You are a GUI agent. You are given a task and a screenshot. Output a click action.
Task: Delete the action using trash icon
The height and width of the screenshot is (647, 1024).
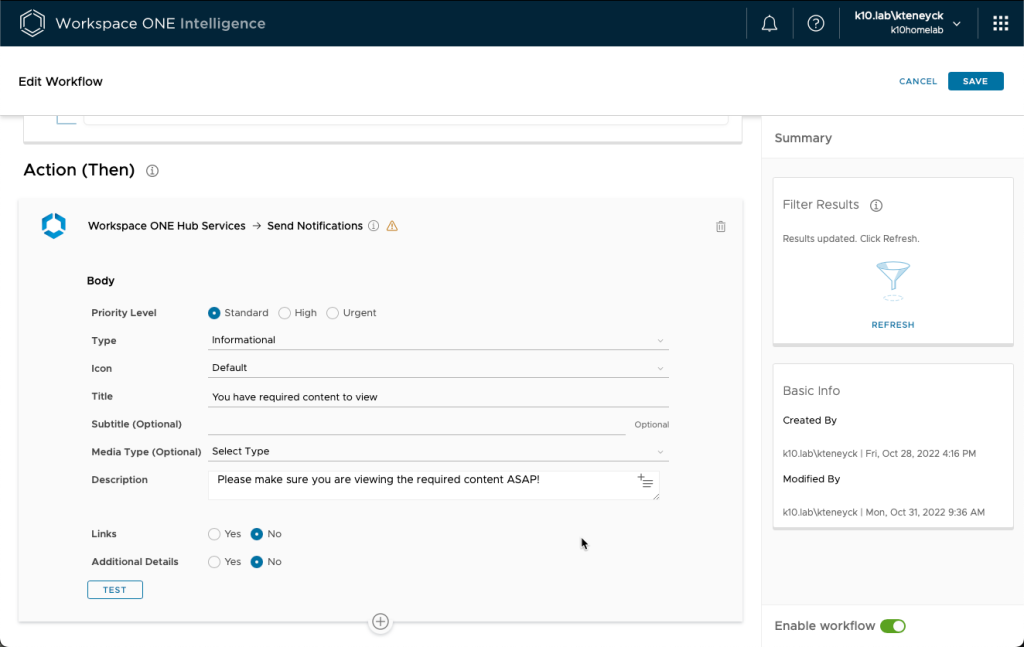point(721,227)
